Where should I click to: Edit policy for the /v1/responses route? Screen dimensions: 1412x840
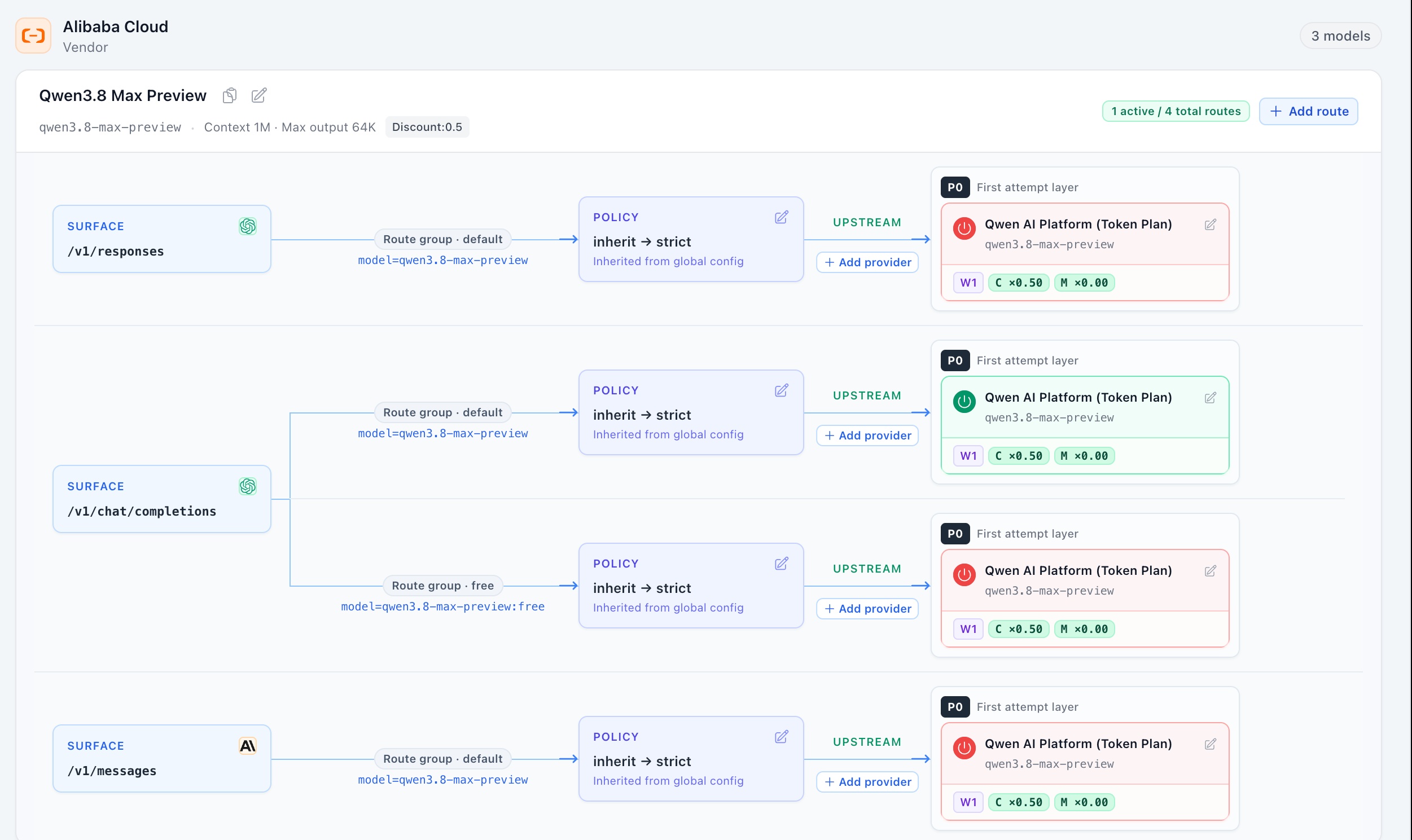click(x=781, y=217)
